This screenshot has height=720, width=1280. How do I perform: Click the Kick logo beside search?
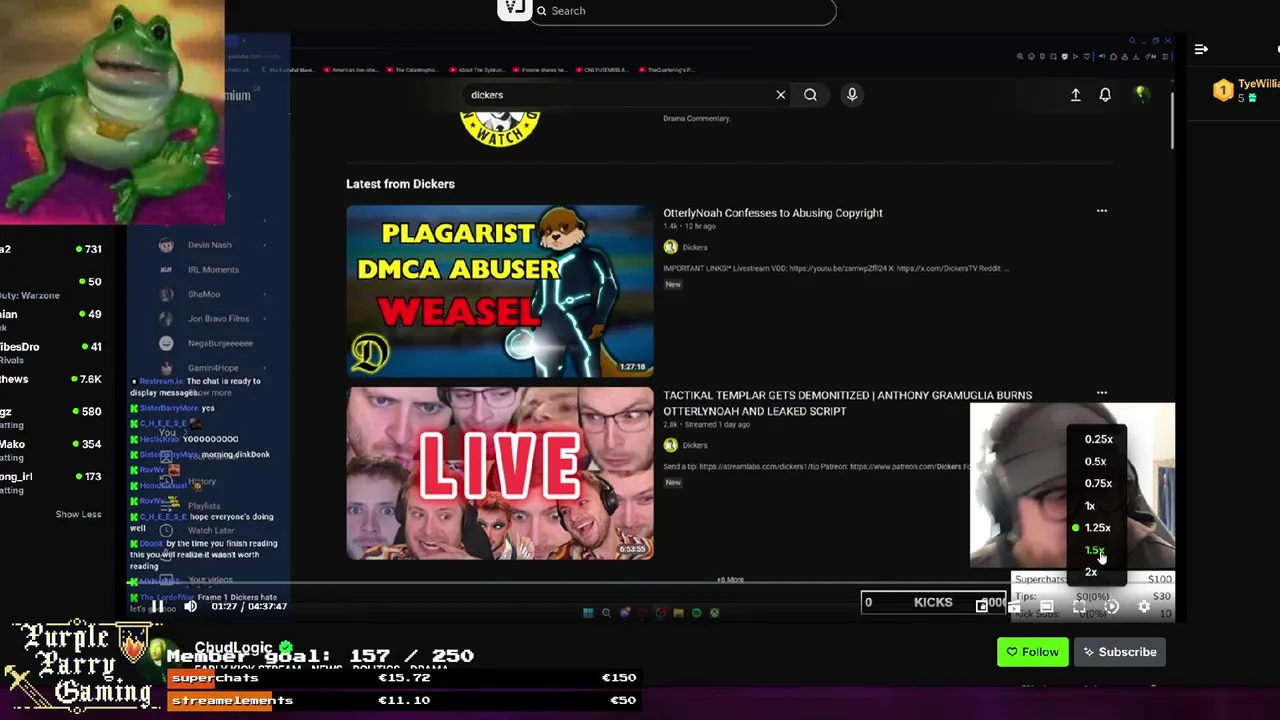pos(514,9)
